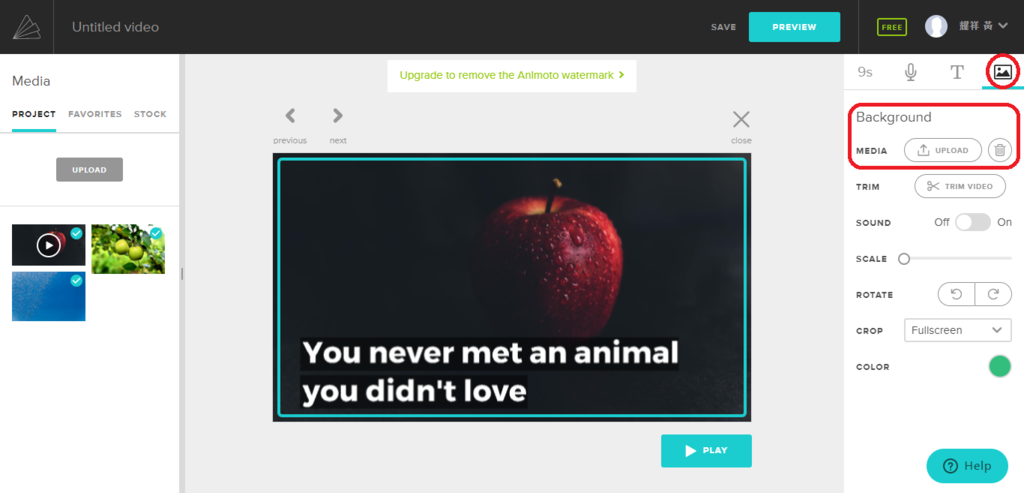Open the background image tab icon
The width and height of the screenshot is (1024, 493).
pos(1002,72)
